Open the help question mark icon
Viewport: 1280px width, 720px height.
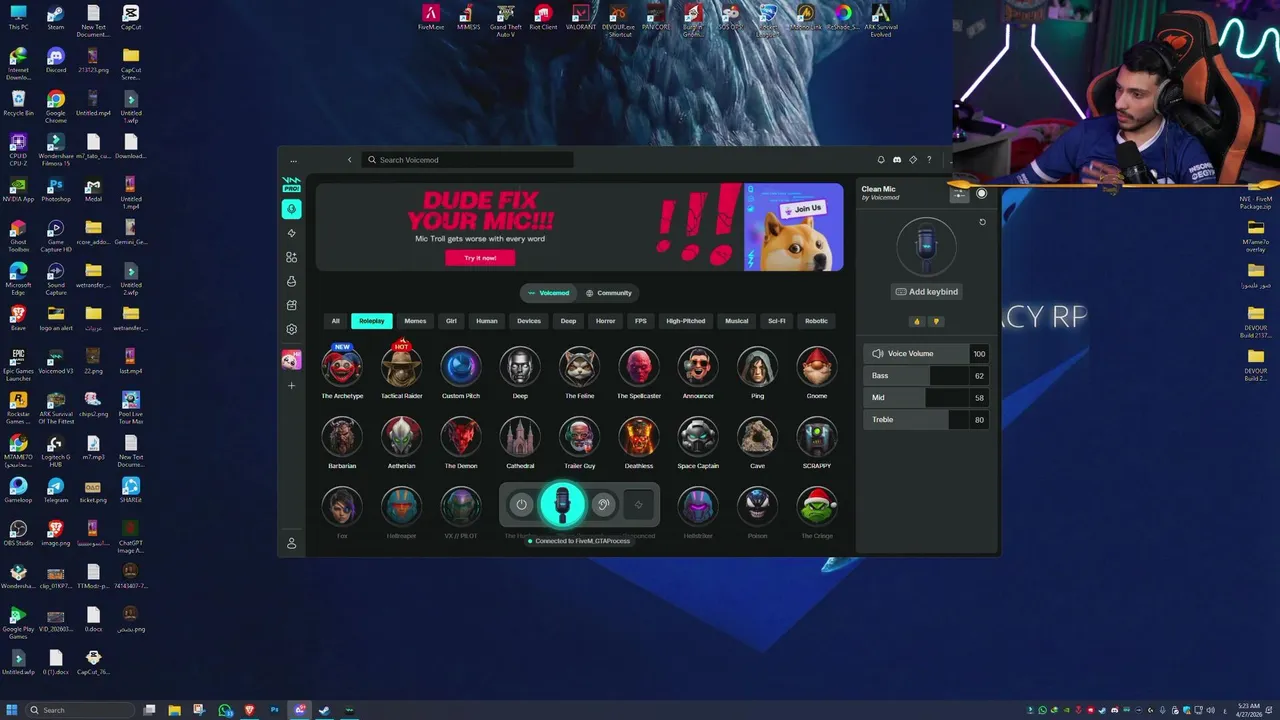pos(929,160)
